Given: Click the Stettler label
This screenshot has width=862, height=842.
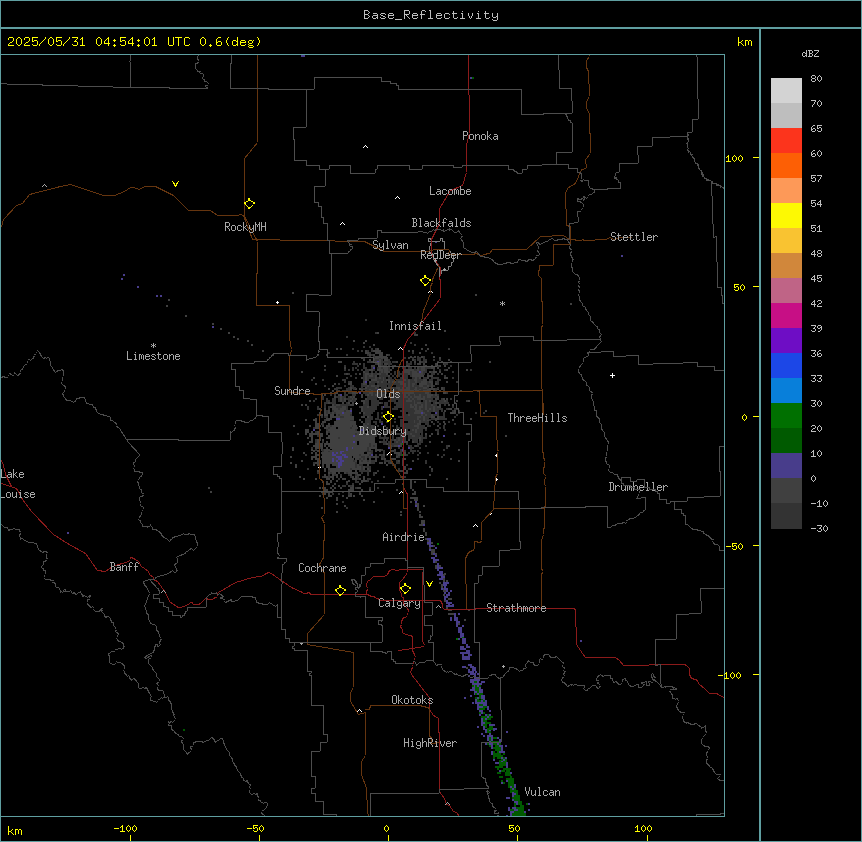Looking at the screenshot, I should [x=634, y=237].
